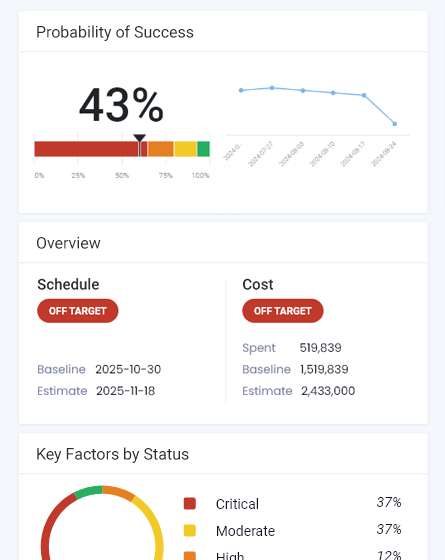The width and height of the screenshot is (445, 560).
Task: Click the black gauge marker triangle
Action: pyautogui.click(x=139, y=138)
